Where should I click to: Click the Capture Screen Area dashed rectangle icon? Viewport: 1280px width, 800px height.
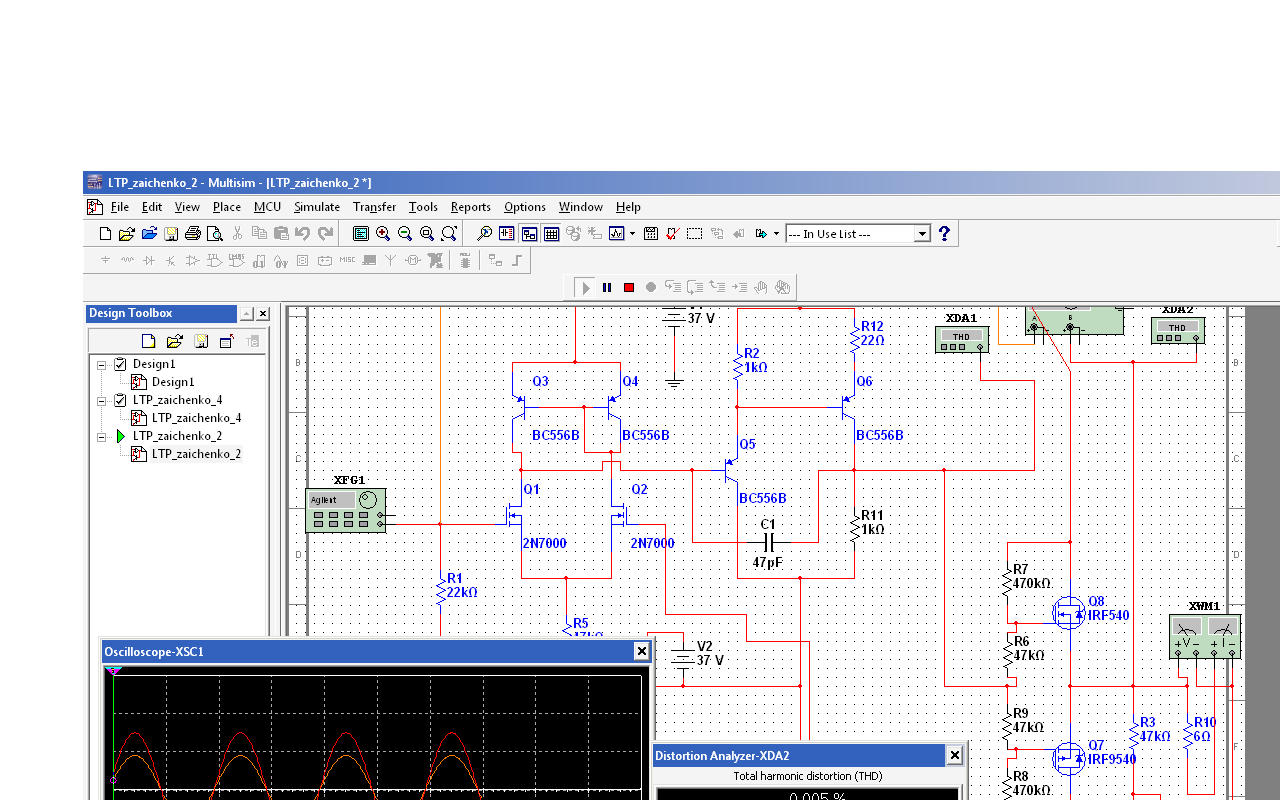(x=694, y=234)
